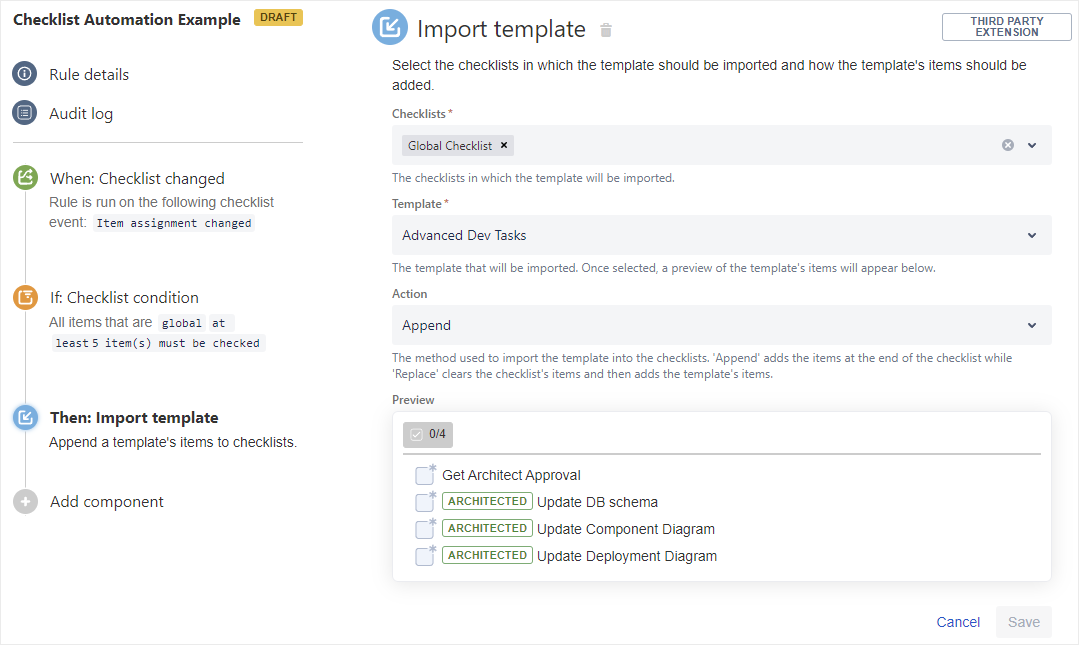Viewport: 1079px width, 645px height.
Task: Click the Audit log list icon
Action: (x=25, y=113)
